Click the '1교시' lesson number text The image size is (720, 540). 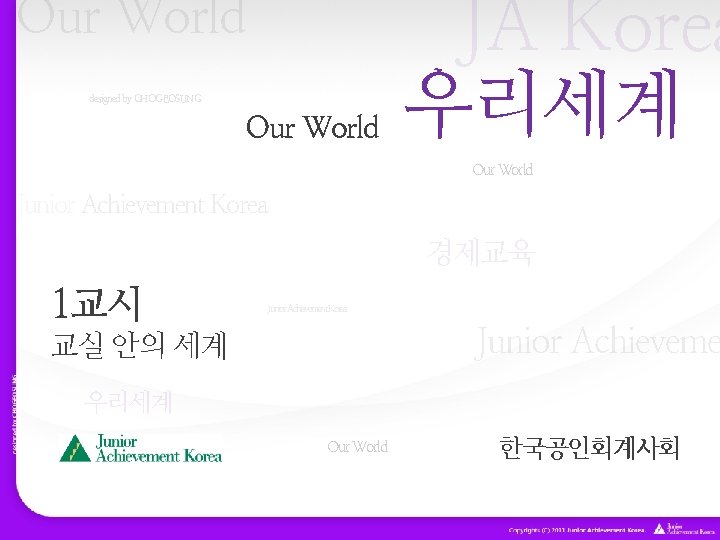coord(96,303)
